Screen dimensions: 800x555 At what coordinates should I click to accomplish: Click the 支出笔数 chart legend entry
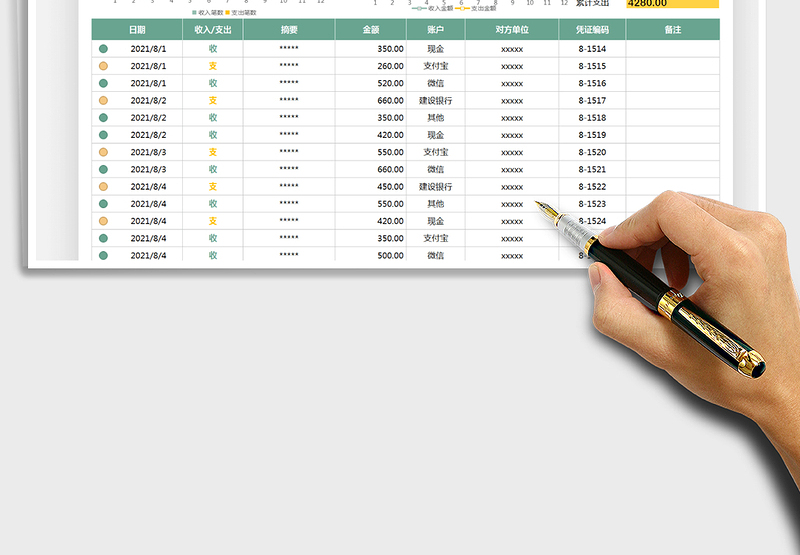[240, 13]
